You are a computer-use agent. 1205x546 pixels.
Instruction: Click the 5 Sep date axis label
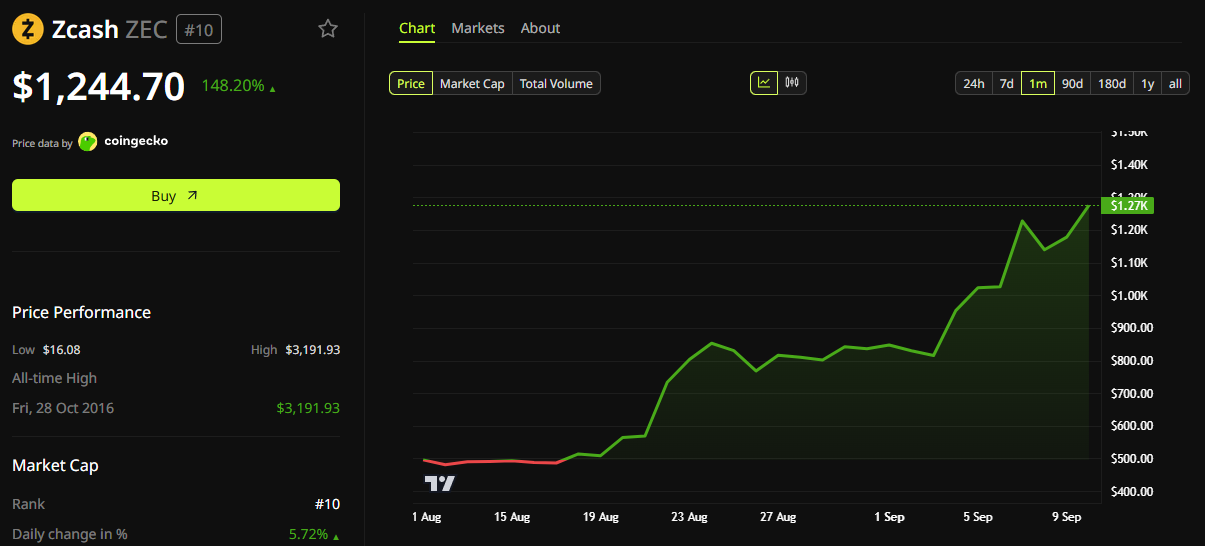pos(978,517)
